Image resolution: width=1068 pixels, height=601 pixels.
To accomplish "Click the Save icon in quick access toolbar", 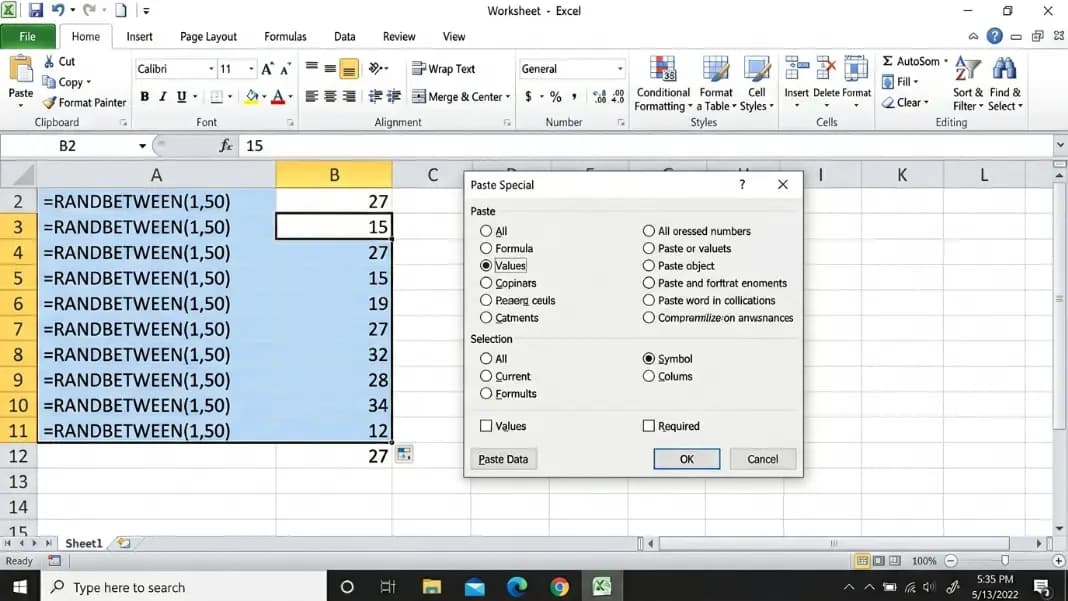I will pyautogui.click(x=35, y=10).
